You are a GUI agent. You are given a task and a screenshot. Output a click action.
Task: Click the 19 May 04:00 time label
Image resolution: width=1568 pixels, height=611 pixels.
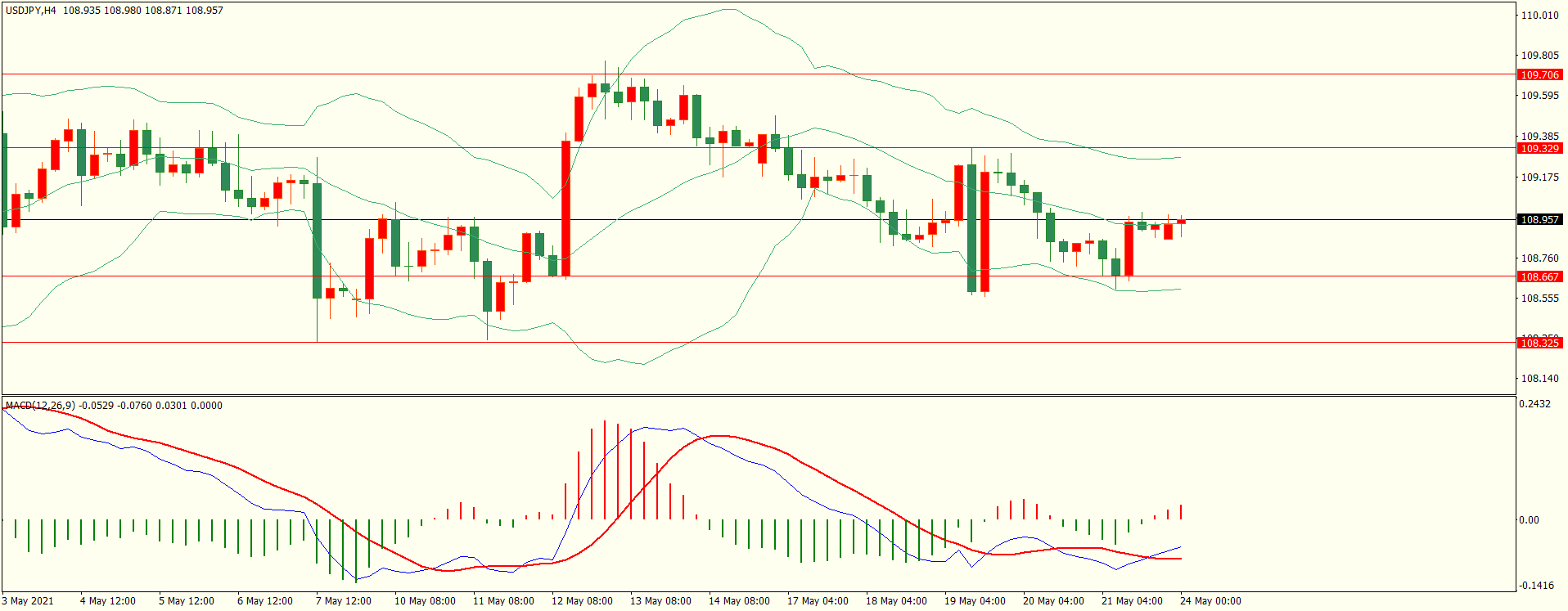[x=975, y=601]
